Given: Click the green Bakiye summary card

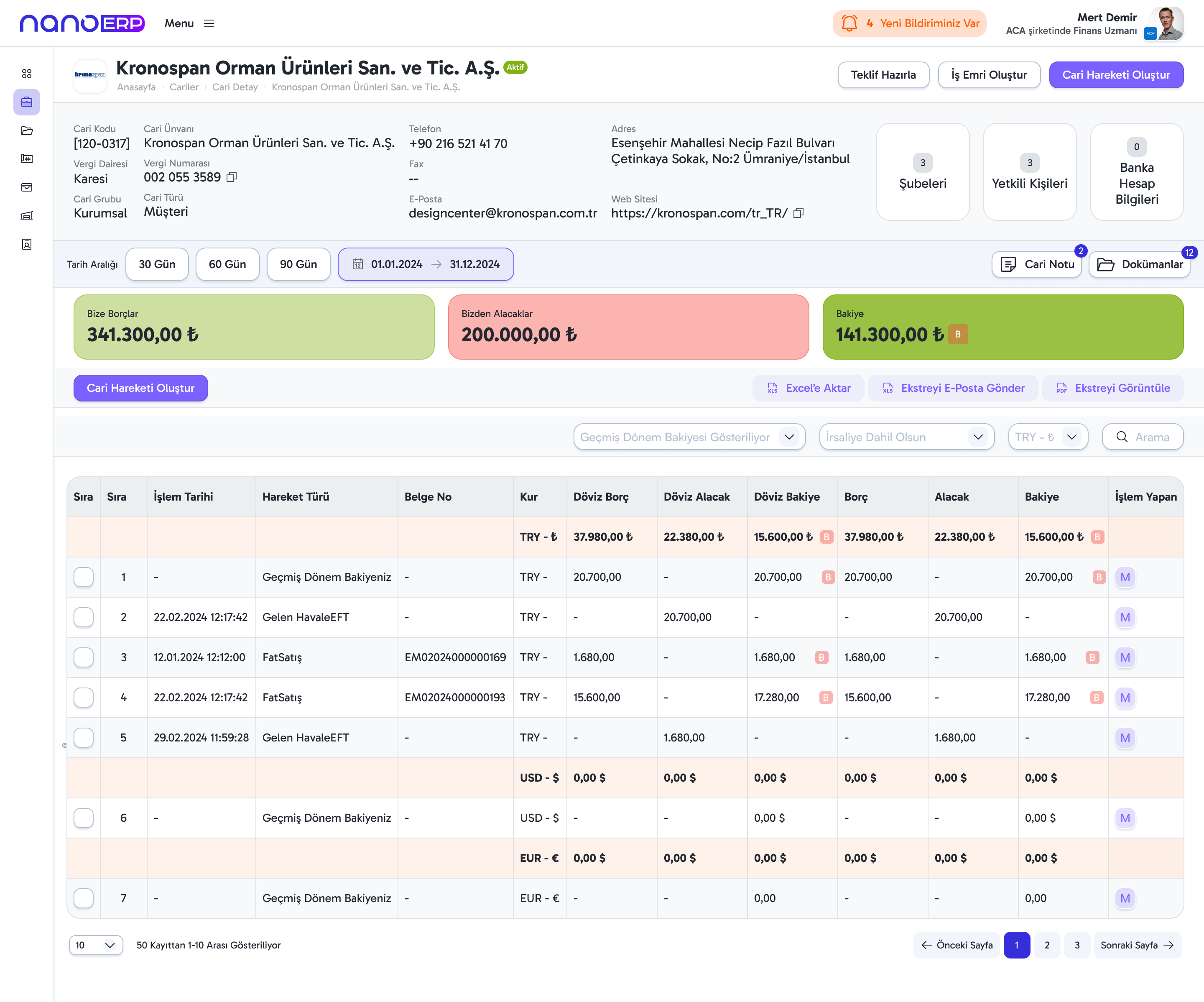Looking at the screenshot, I should click(x=1002, y=327).
